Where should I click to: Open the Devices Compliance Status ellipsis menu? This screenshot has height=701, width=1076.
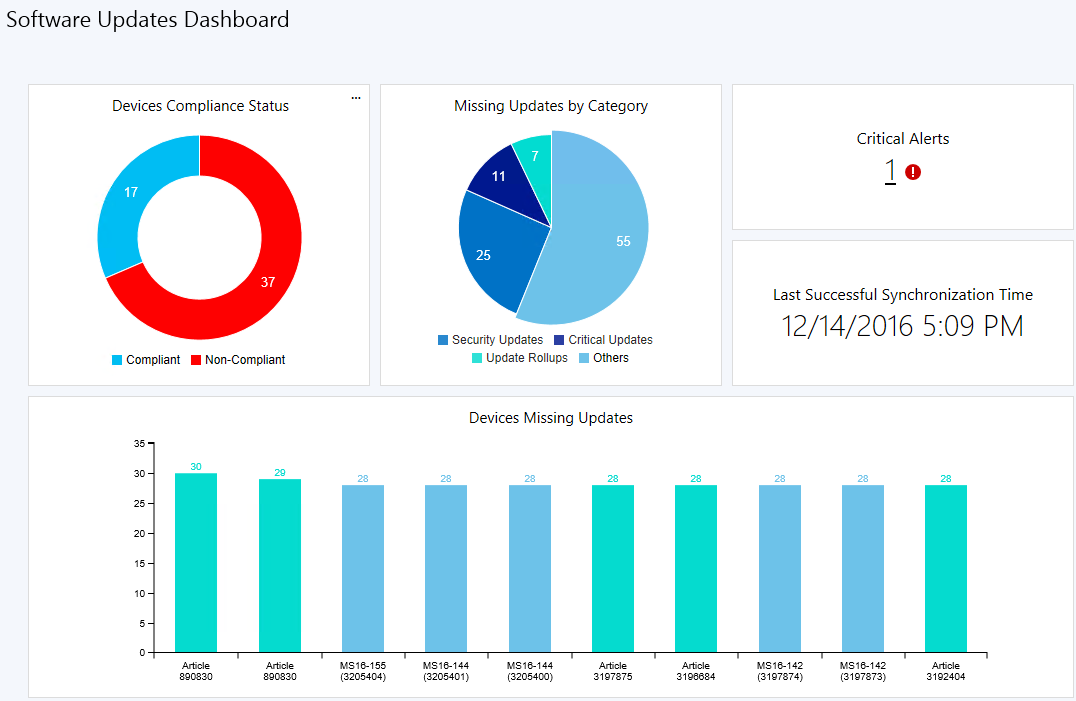point(355,98)
